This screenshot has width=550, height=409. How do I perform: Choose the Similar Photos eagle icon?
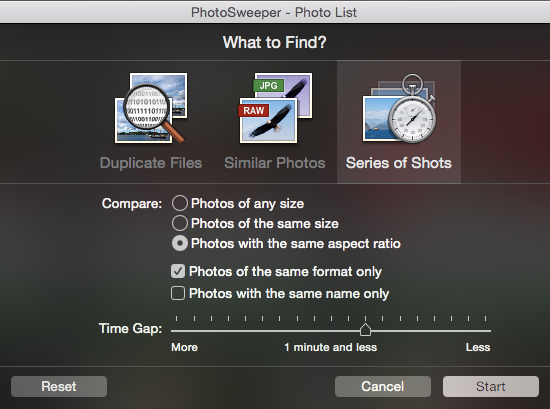coord(276,108)
